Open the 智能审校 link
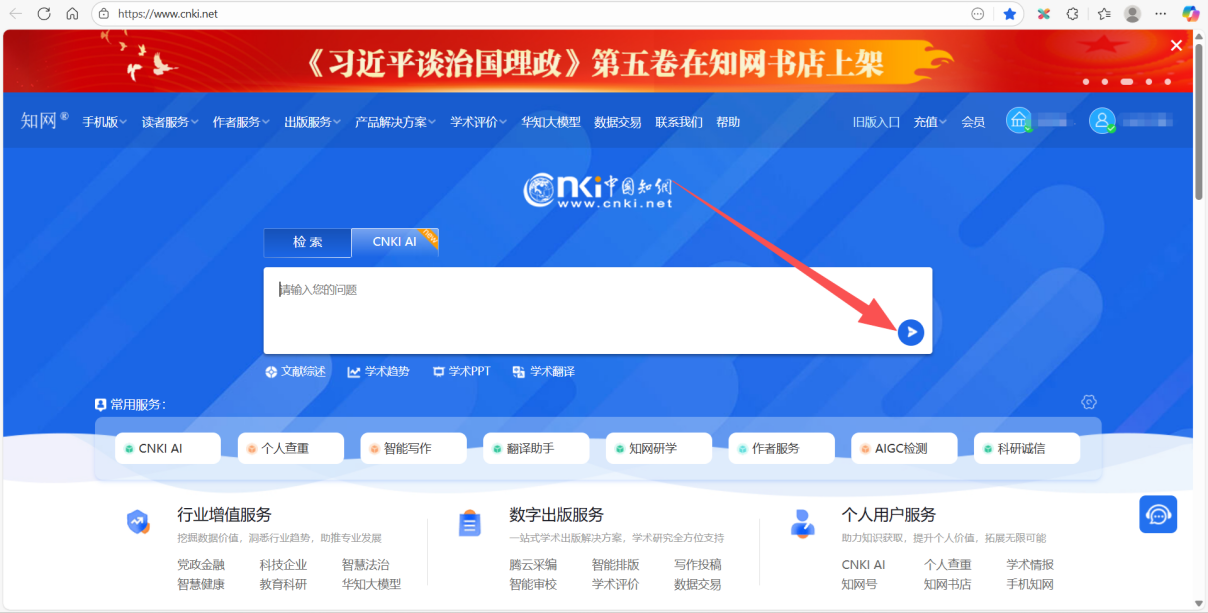Viewport: 1208px width, 613px height. [533, 584]
